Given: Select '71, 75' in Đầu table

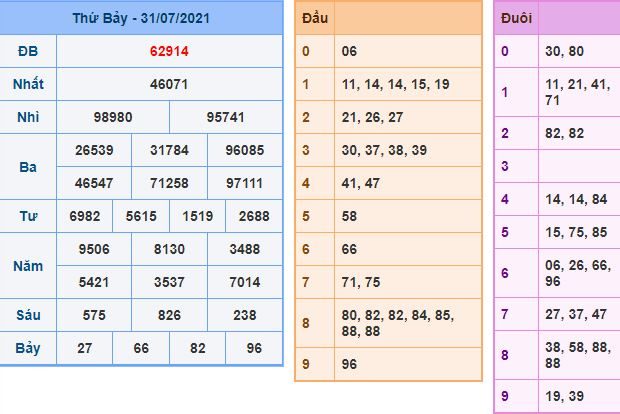Looking at the screenshot, I should pyautogui.click(x=361, y=282).
